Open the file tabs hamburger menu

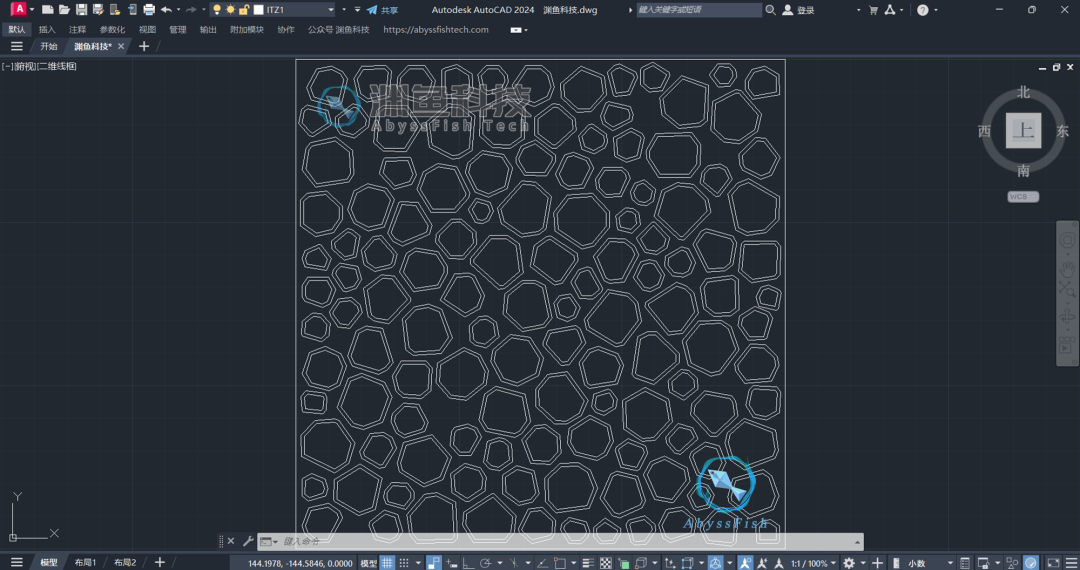(17, 46)
